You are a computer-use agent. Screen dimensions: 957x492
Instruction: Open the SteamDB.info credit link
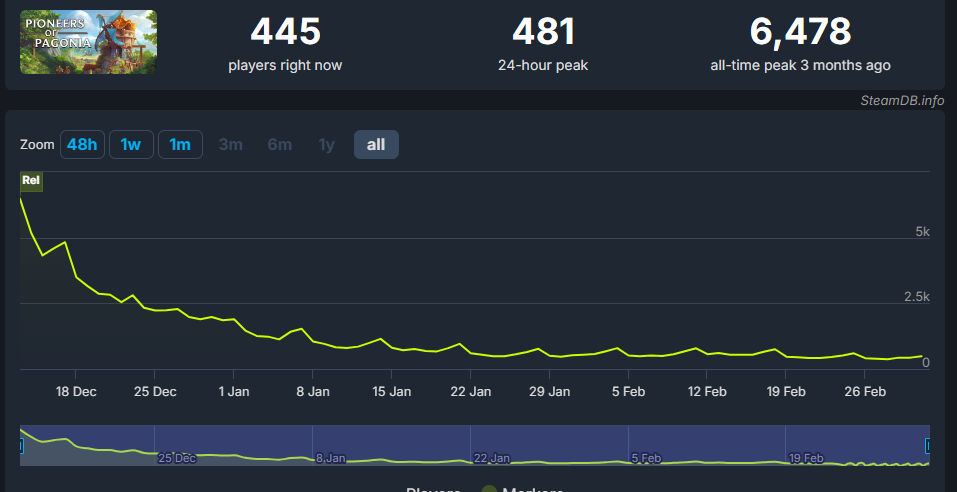click(902, 100)
